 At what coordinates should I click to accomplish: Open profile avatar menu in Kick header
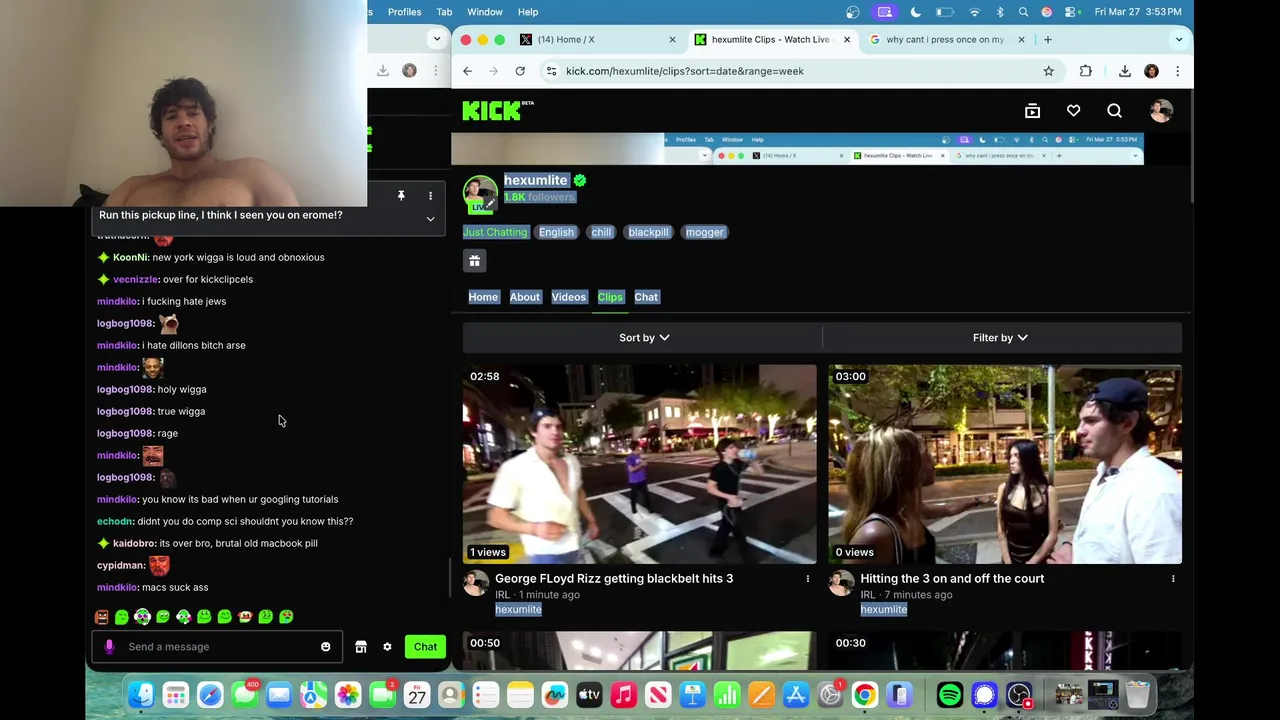[x=1160, y=111]
